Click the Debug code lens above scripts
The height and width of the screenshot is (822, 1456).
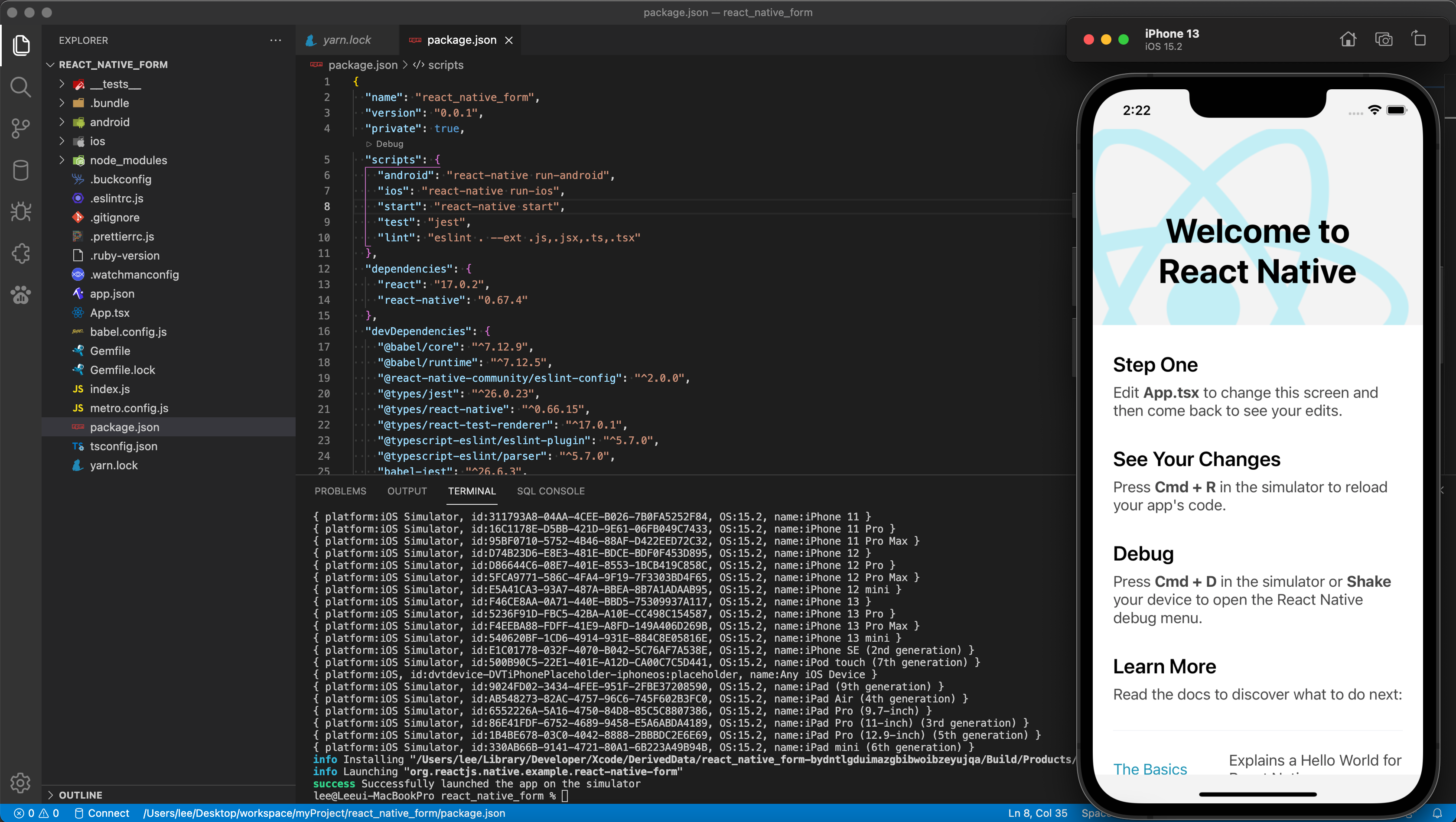pos(389,144)
